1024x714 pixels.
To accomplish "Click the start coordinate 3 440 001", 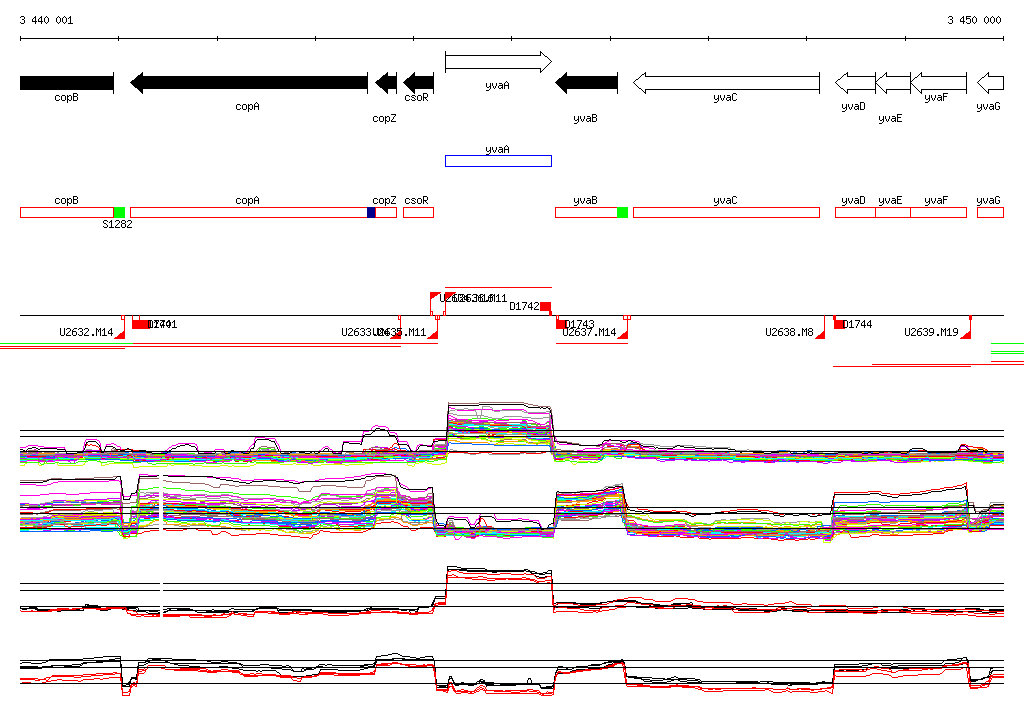I will [x=46, y=20].
